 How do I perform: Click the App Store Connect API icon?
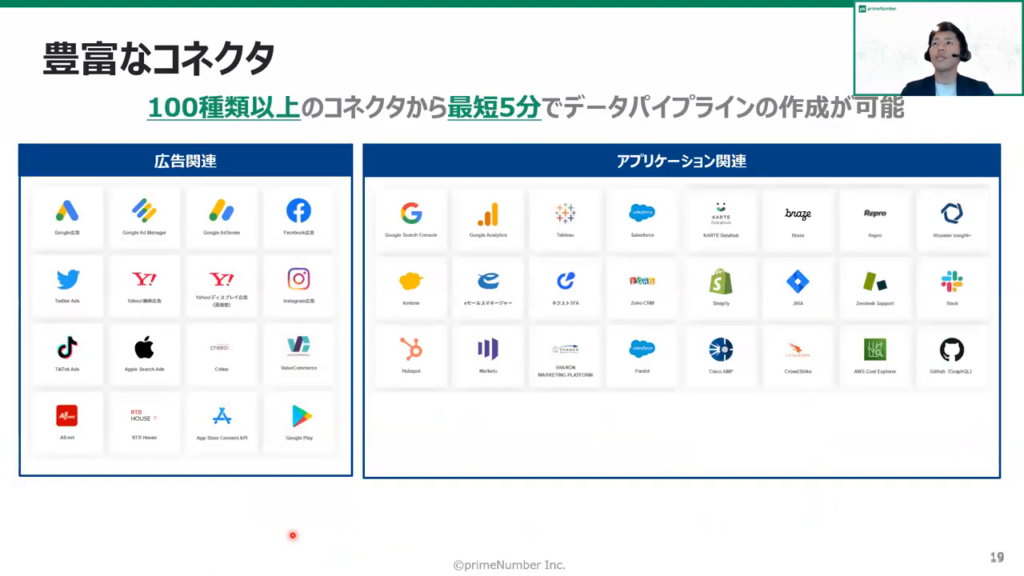(x=221, y=416)
